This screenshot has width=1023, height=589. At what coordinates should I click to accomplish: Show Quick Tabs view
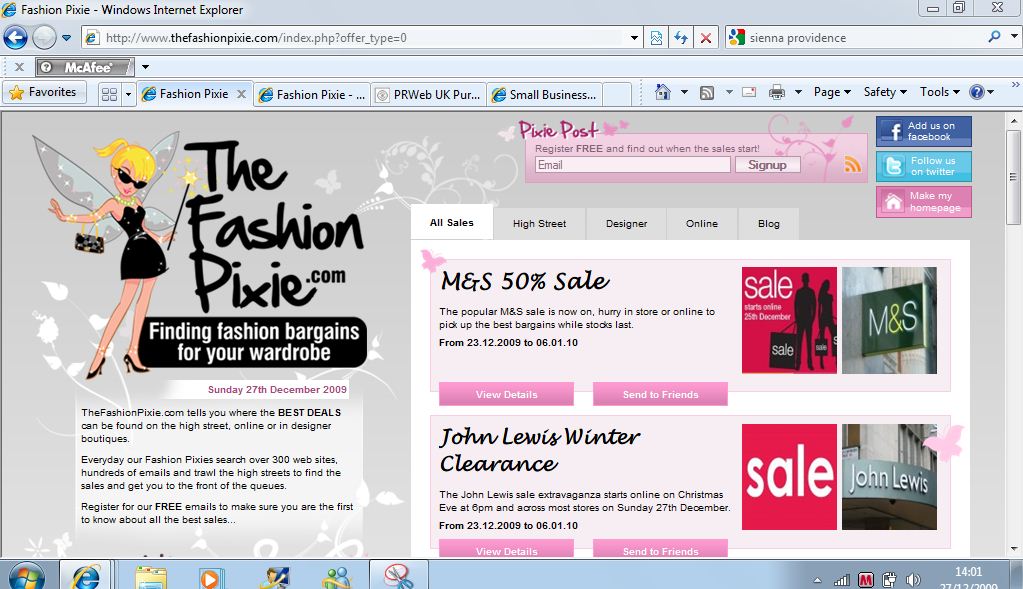pos(110,94)
